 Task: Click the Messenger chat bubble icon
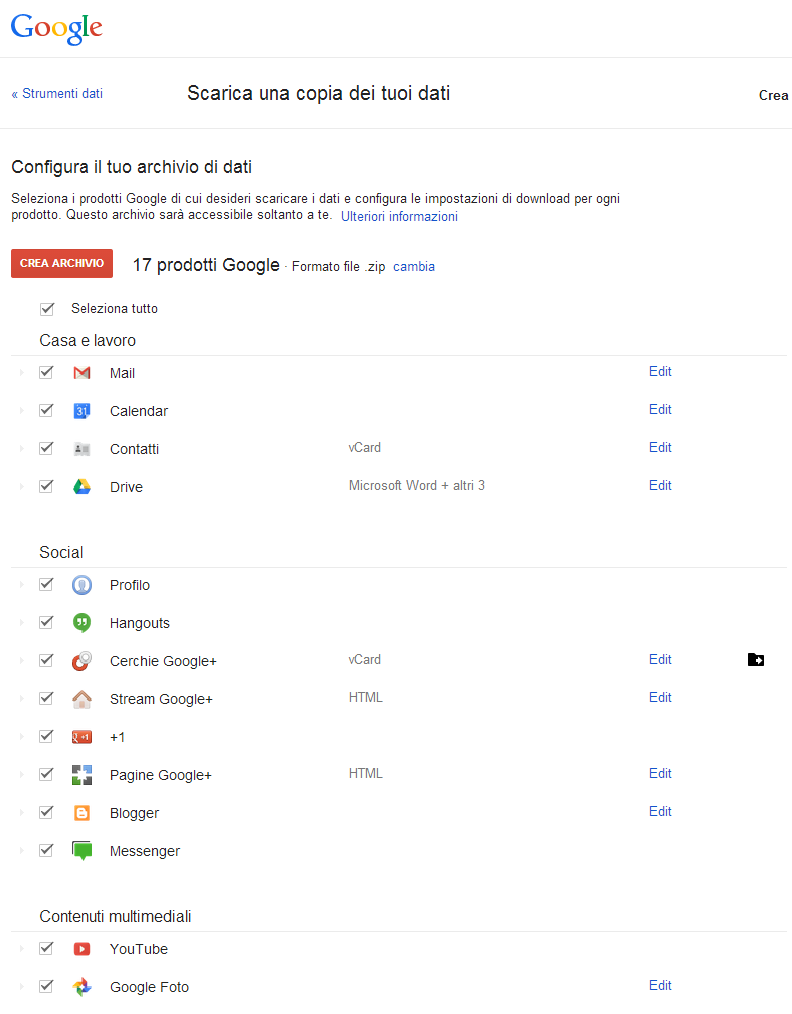pyautogui.click(x=81, y=851)
